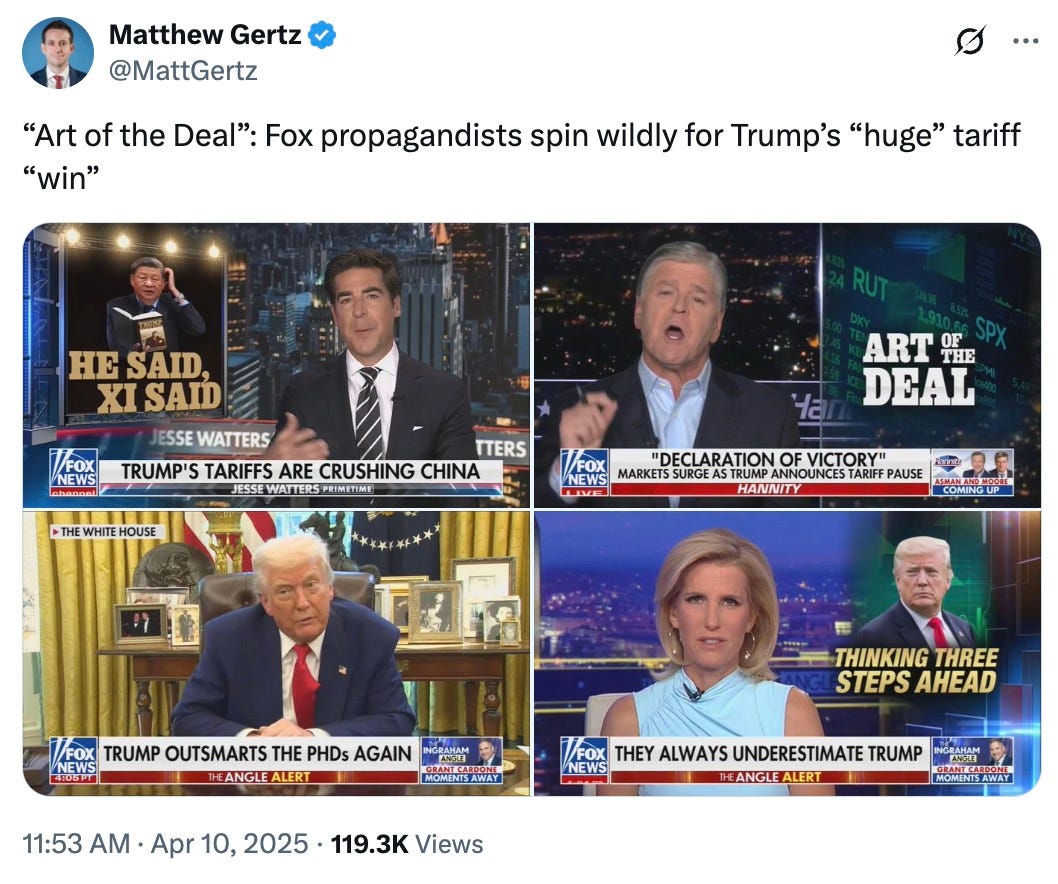Open the Ingraham Thinking Three Steps Ahead image

787,653
